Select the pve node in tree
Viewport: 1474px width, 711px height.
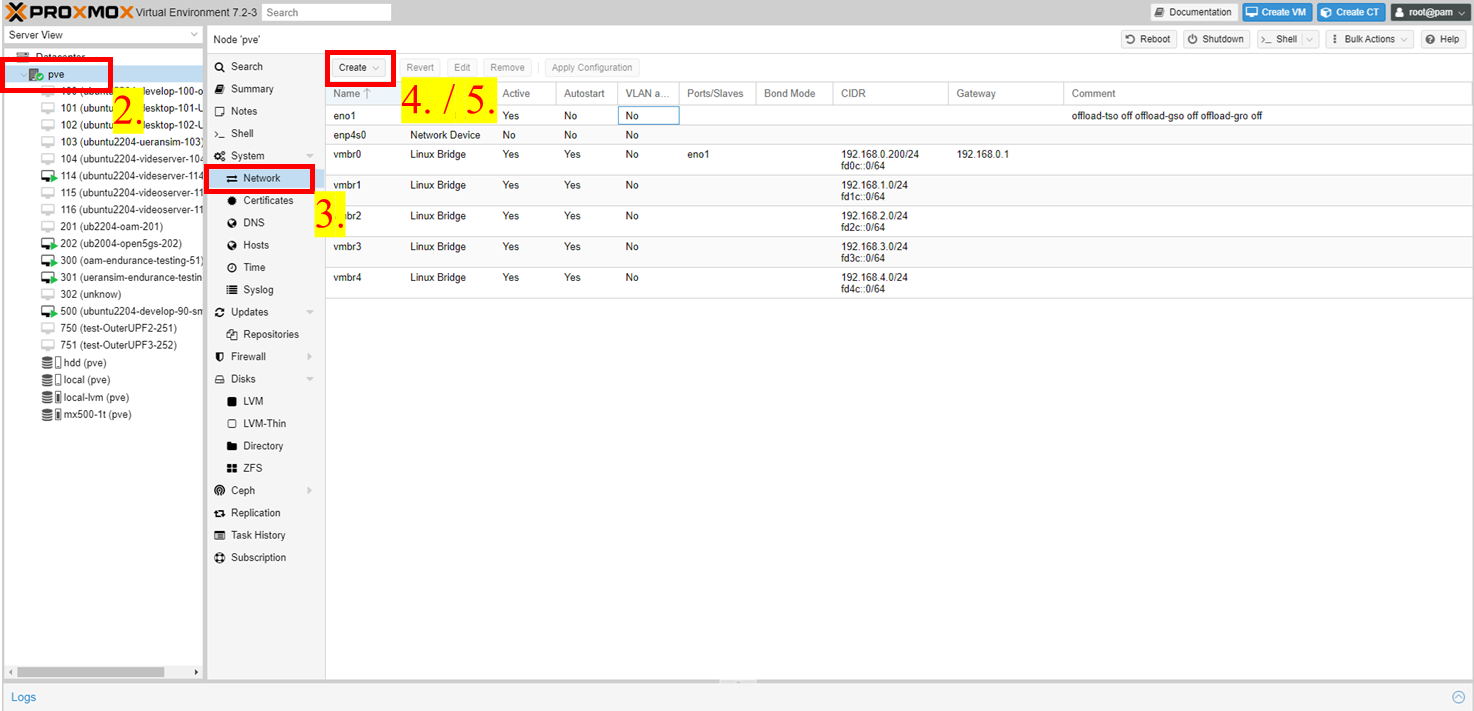(55, 74)
